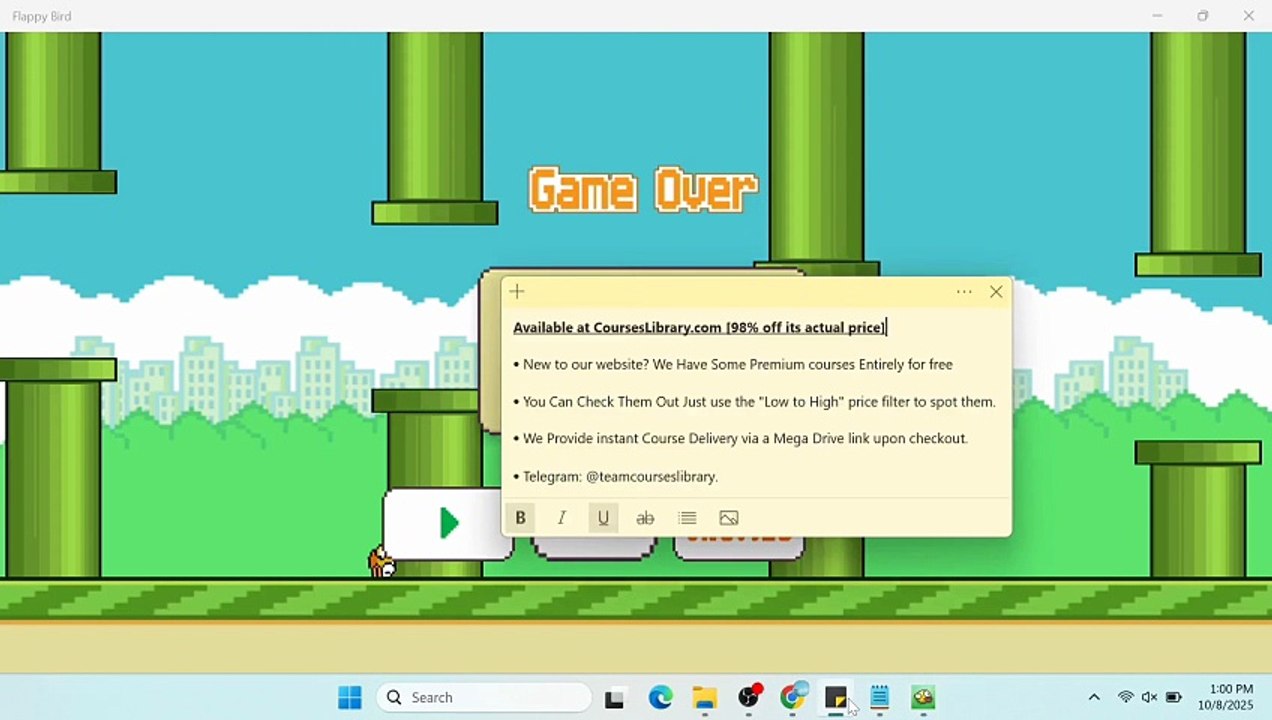Screen dimensions: 1272x720
Task: Toggle bold formatting in the note
Action: point(520,518)
